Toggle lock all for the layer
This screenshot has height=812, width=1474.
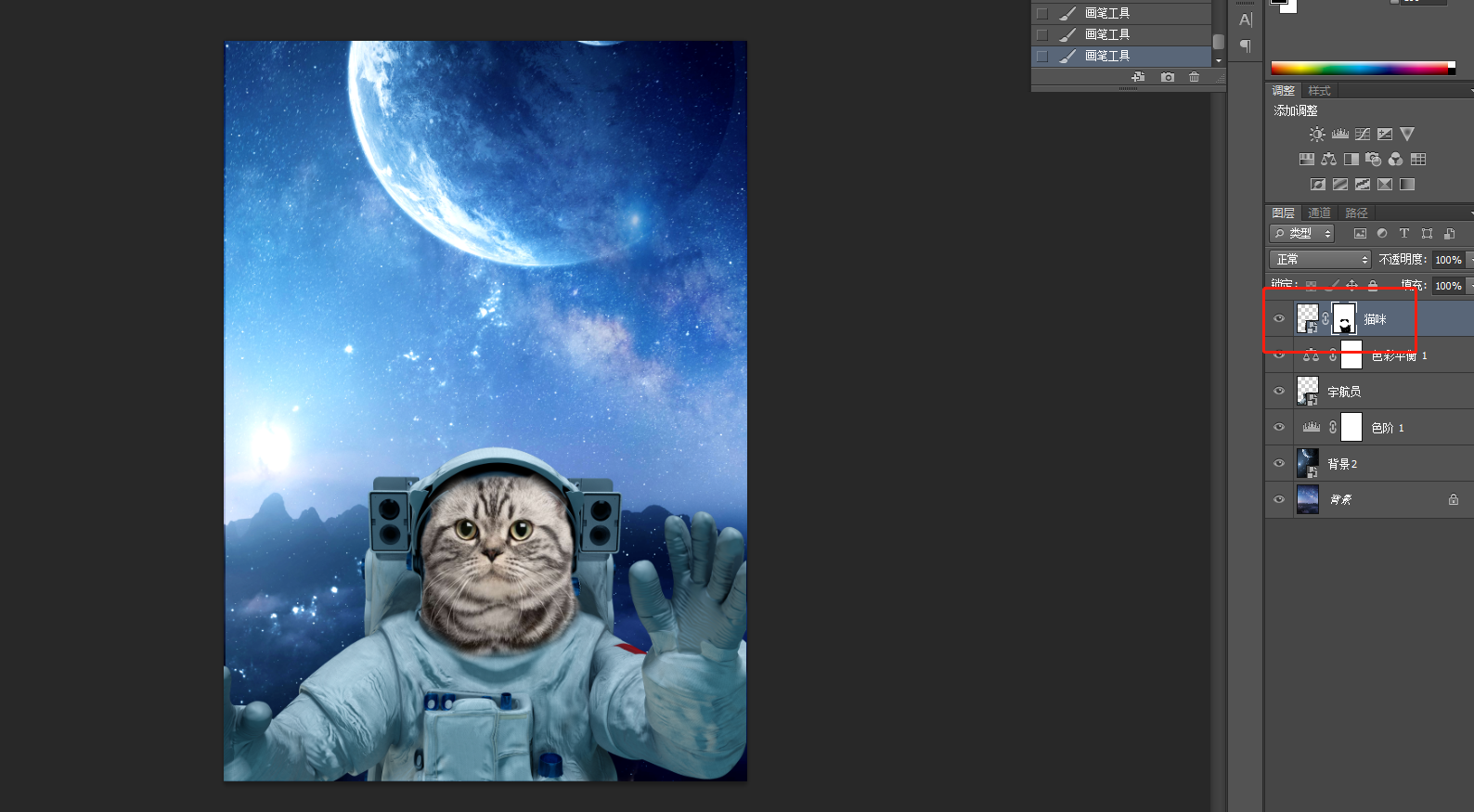tap(1373, 285)
